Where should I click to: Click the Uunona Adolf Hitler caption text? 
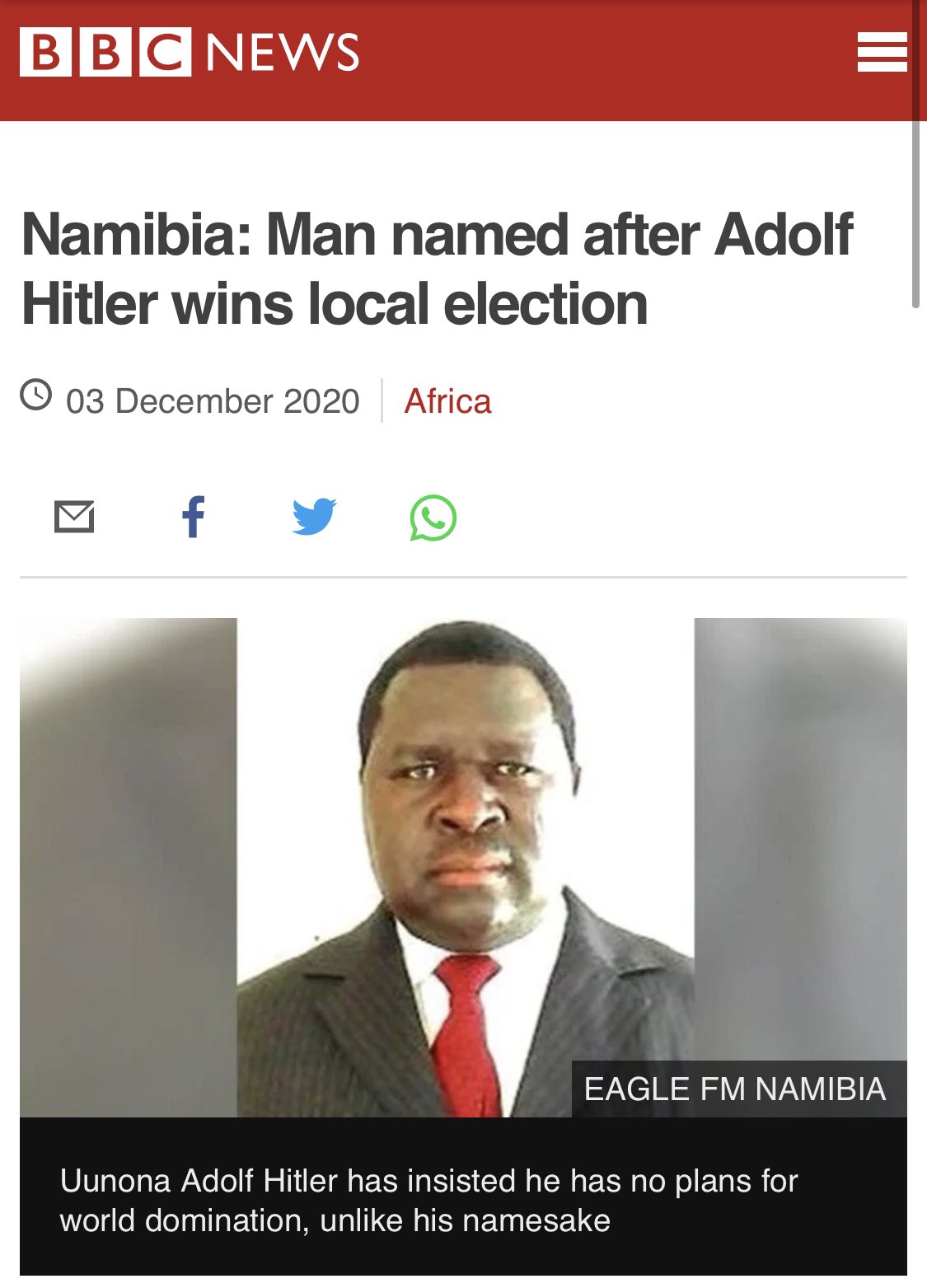[428, 1200]
